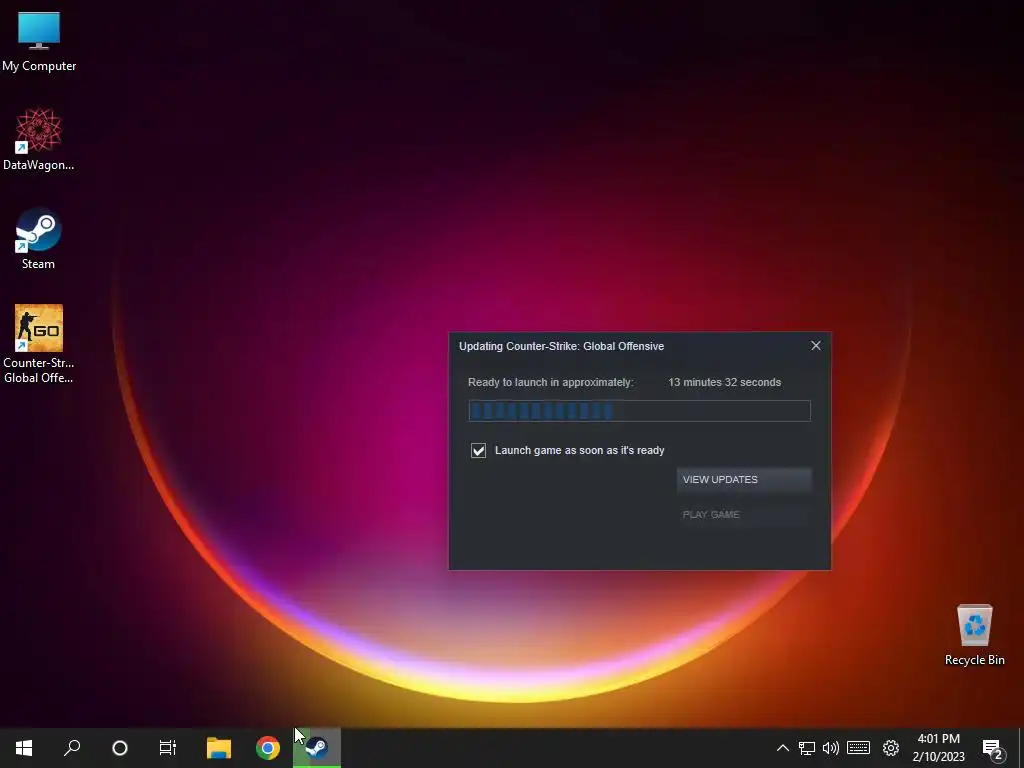Click the update download progress bar

pyautogui.click(x=639, y=411)
